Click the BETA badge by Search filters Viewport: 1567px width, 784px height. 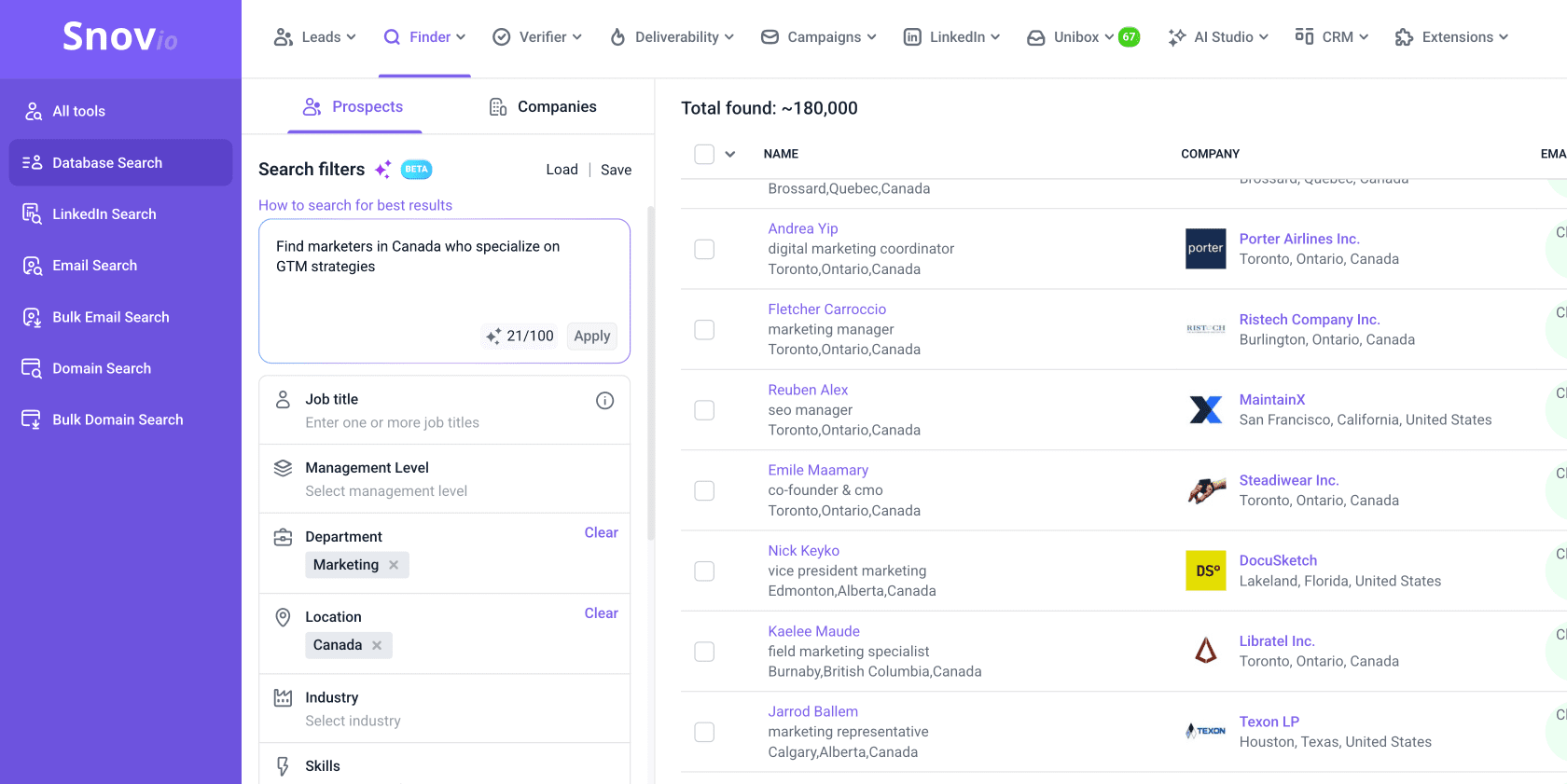pyautogui.click(x=416, y=170)
